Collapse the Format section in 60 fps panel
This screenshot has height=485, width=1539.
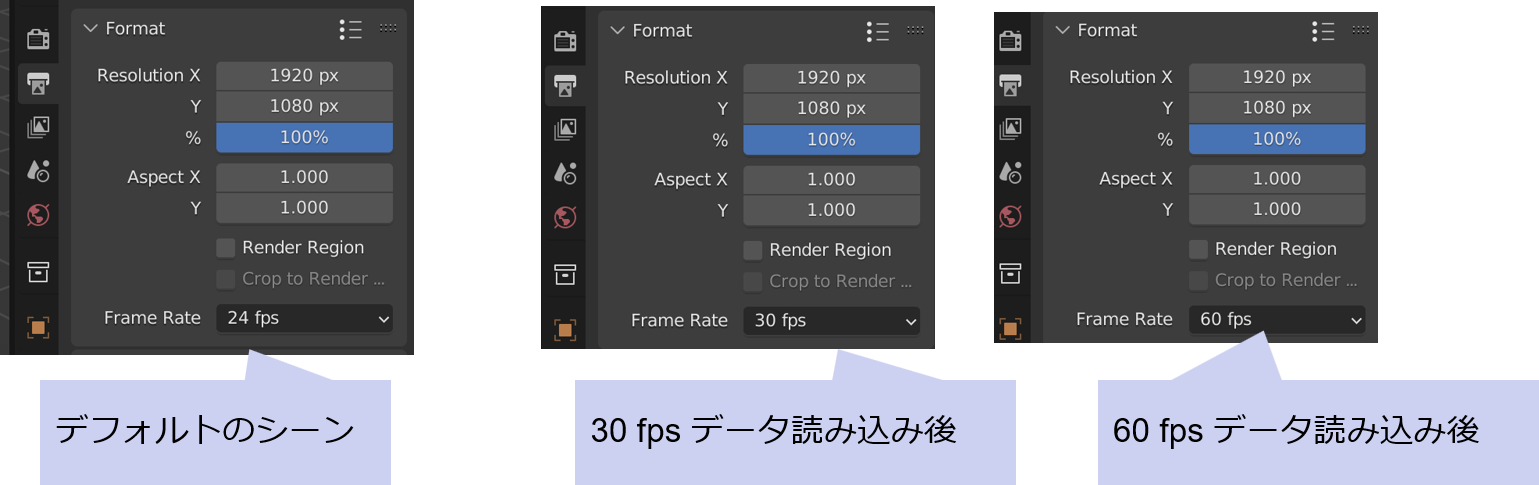(1063, 30)
